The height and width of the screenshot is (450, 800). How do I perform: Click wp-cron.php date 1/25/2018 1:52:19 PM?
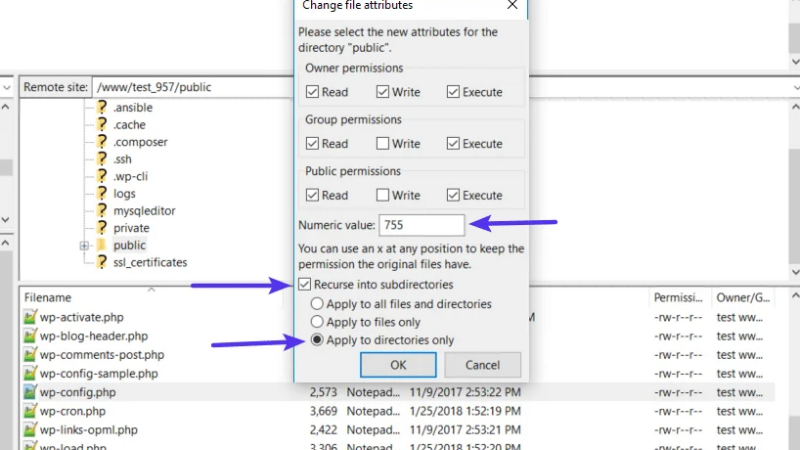point(465,411)
